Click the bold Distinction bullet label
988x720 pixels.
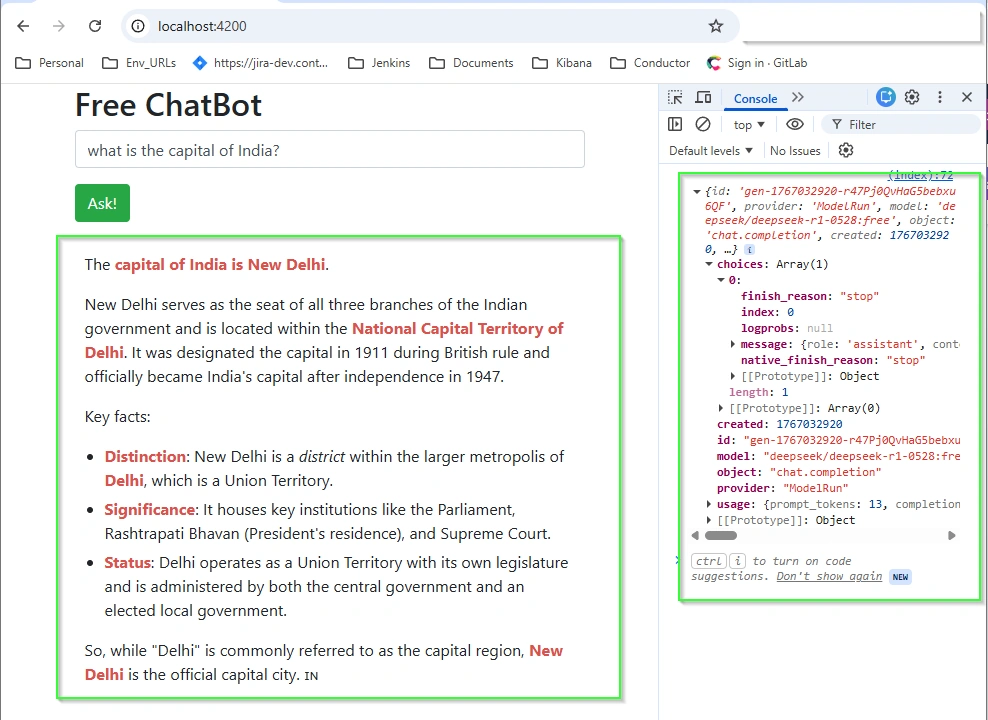point(145,456)
